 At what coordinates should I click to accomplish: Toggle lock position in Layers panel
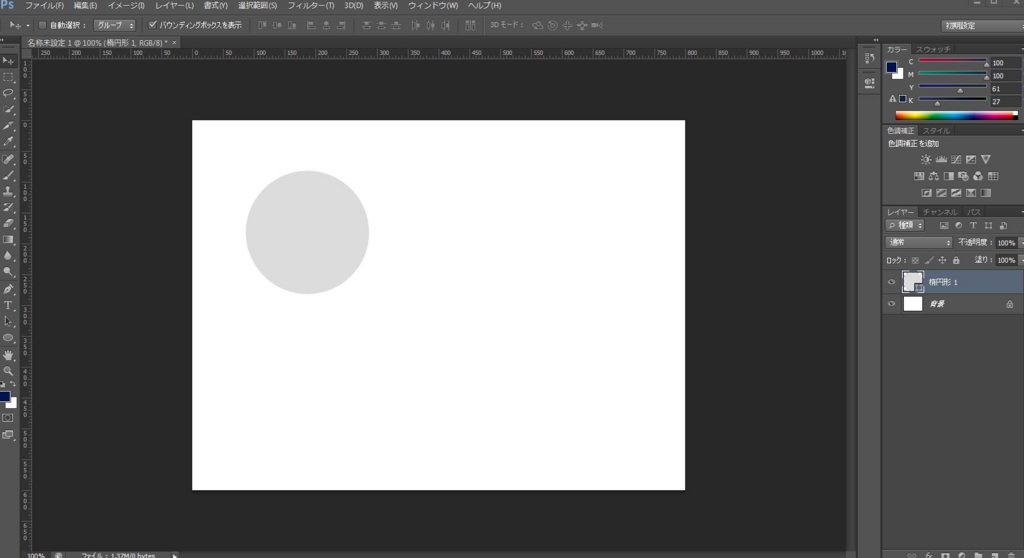pos(942,260)
